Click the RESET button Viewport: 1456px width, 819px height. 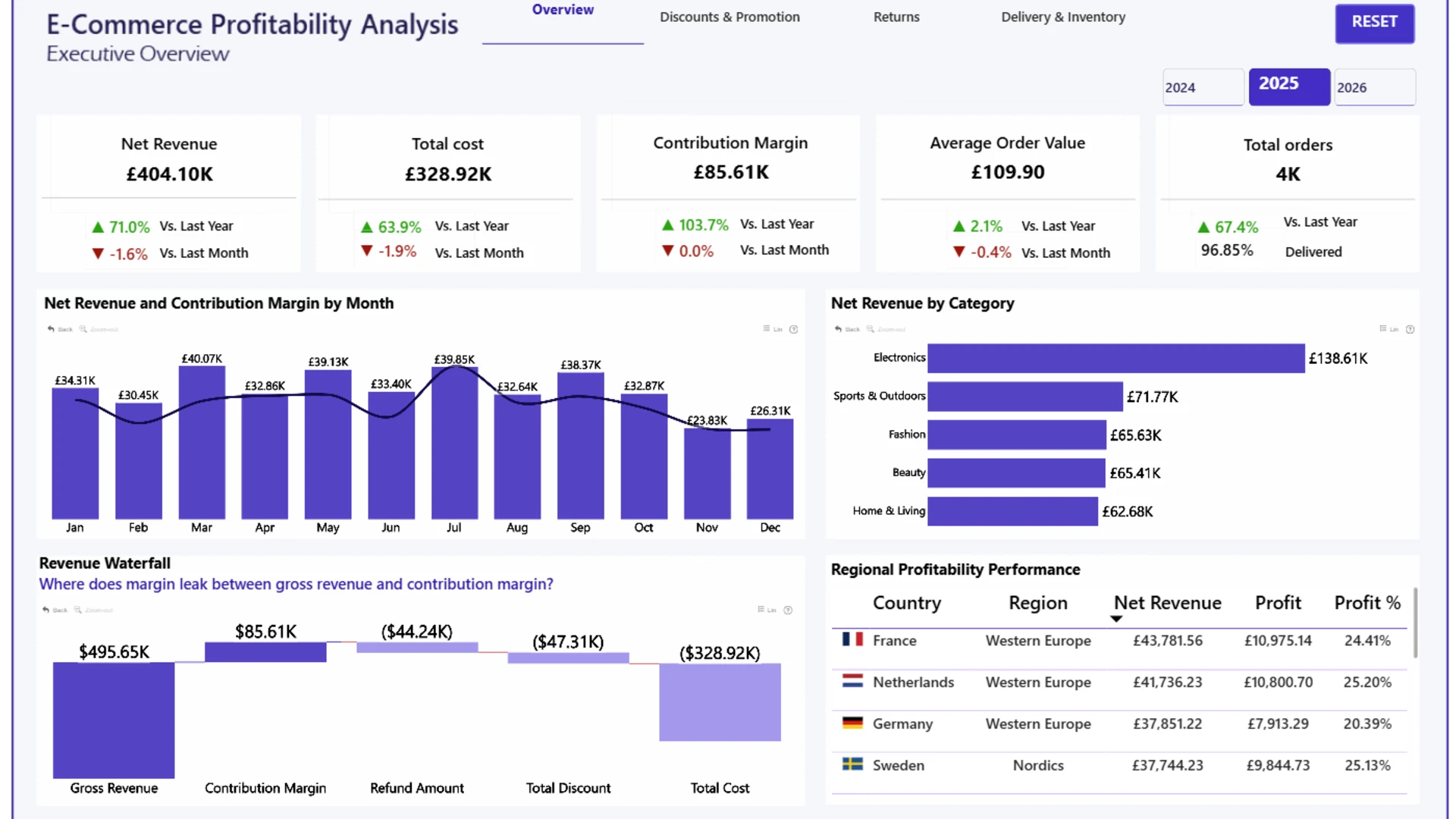tap(1374, 23)
